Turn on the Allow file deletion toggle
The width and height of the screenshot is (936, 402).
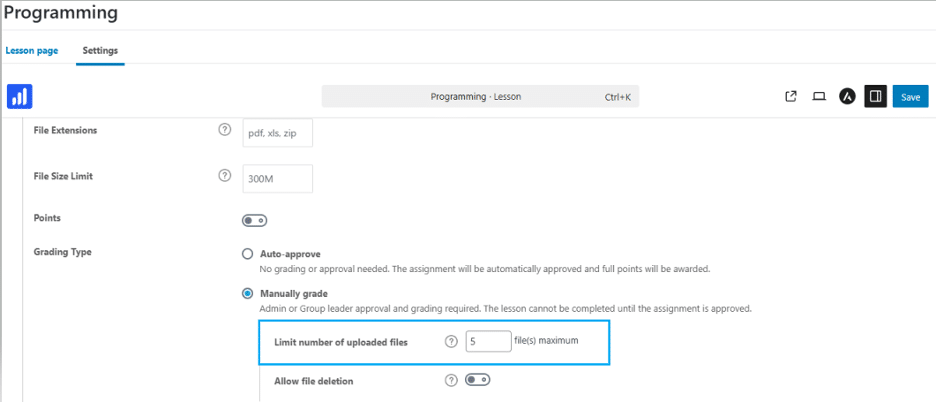(478, 379)
